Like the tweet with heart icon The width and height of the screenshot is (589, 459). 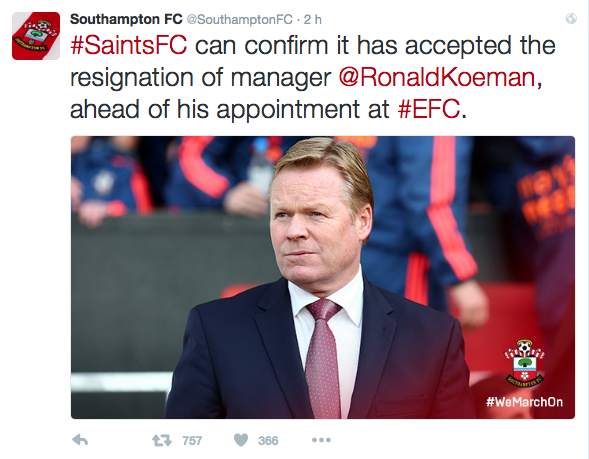tap(241, 440)
